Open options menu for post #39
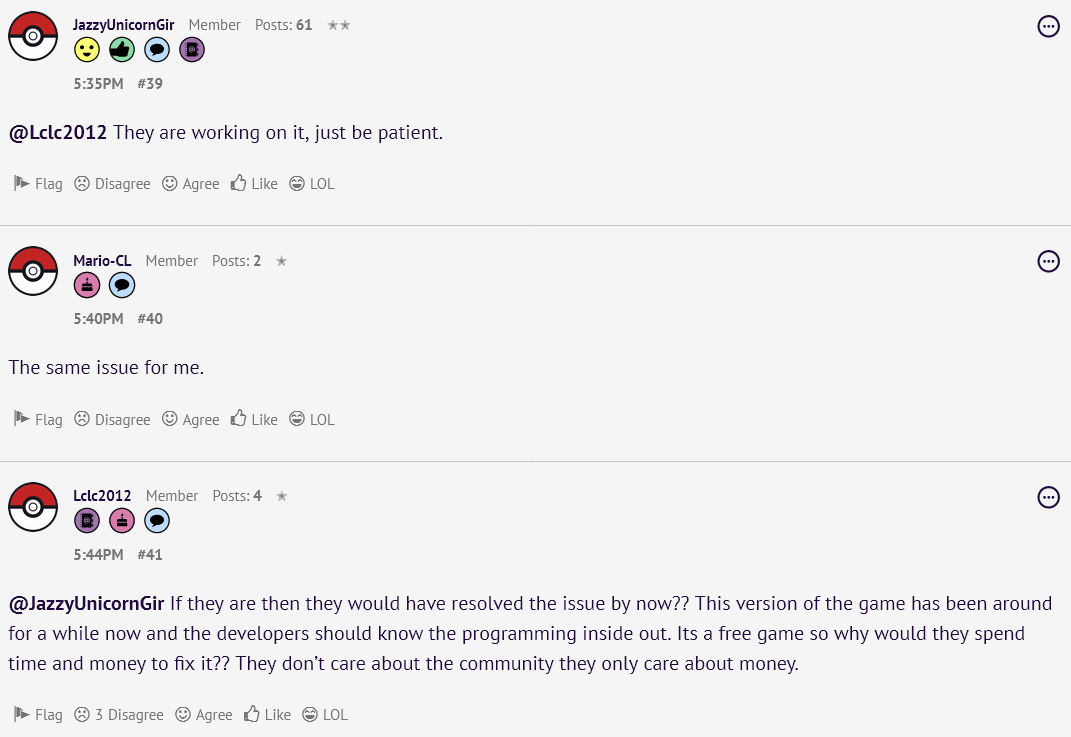1071x737 pixels. pyautogui.click(x=1048, y=26)
